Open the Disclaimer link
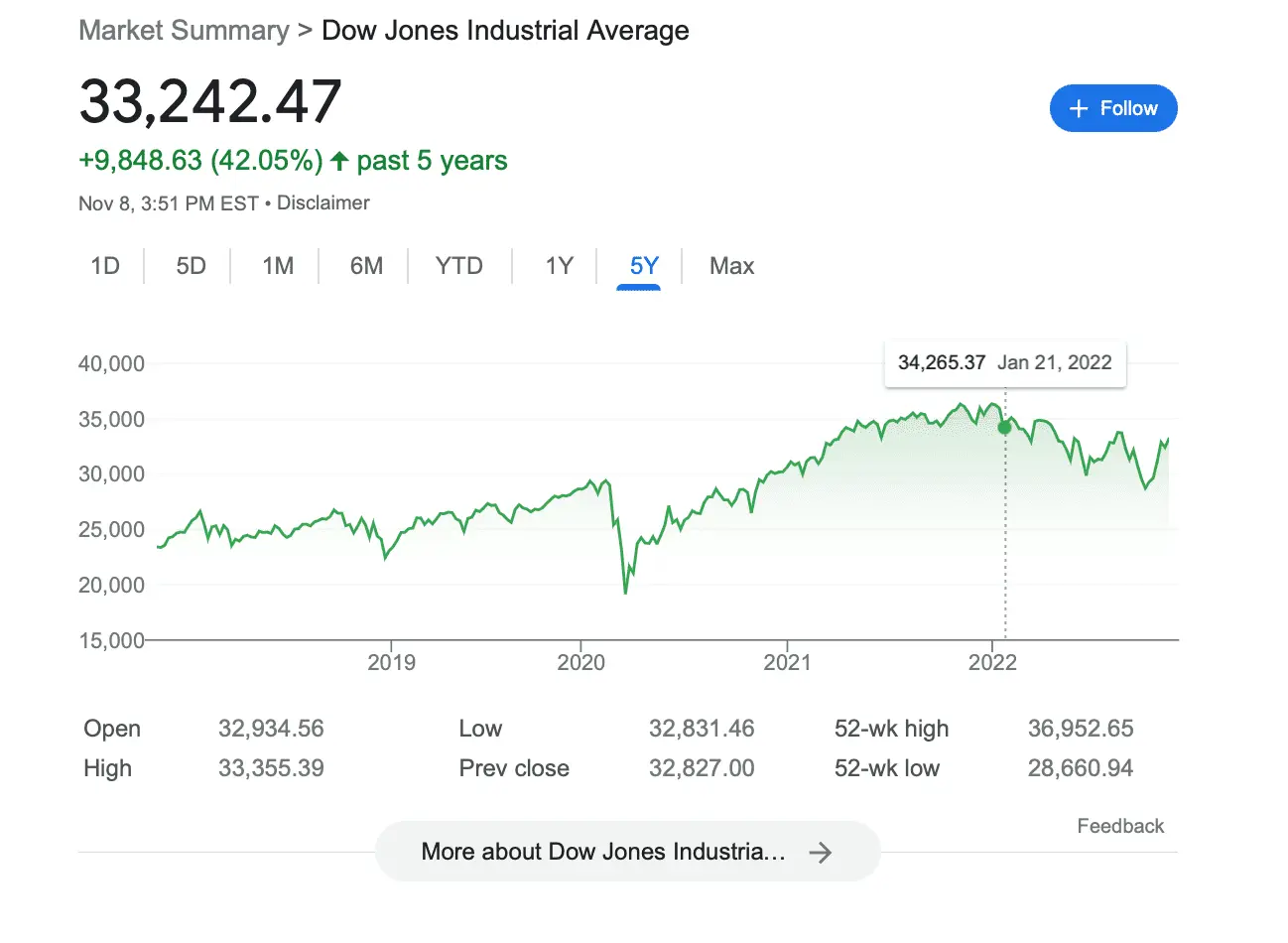This screenshot has height=943, width=1288. pyautogui.click(x=322, y=202)
